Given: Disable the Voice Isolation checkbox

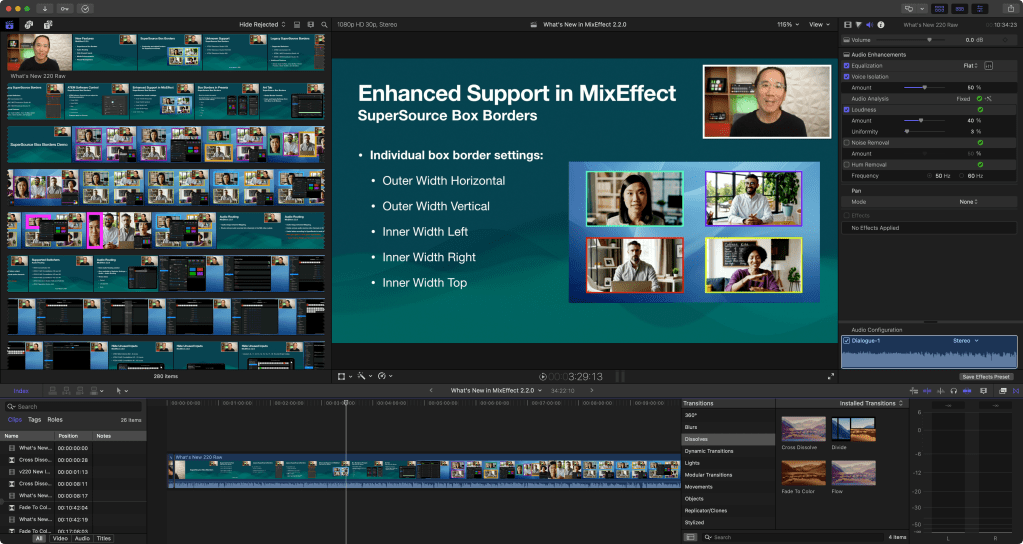Looking at the screenshot, I should point(847,76).
